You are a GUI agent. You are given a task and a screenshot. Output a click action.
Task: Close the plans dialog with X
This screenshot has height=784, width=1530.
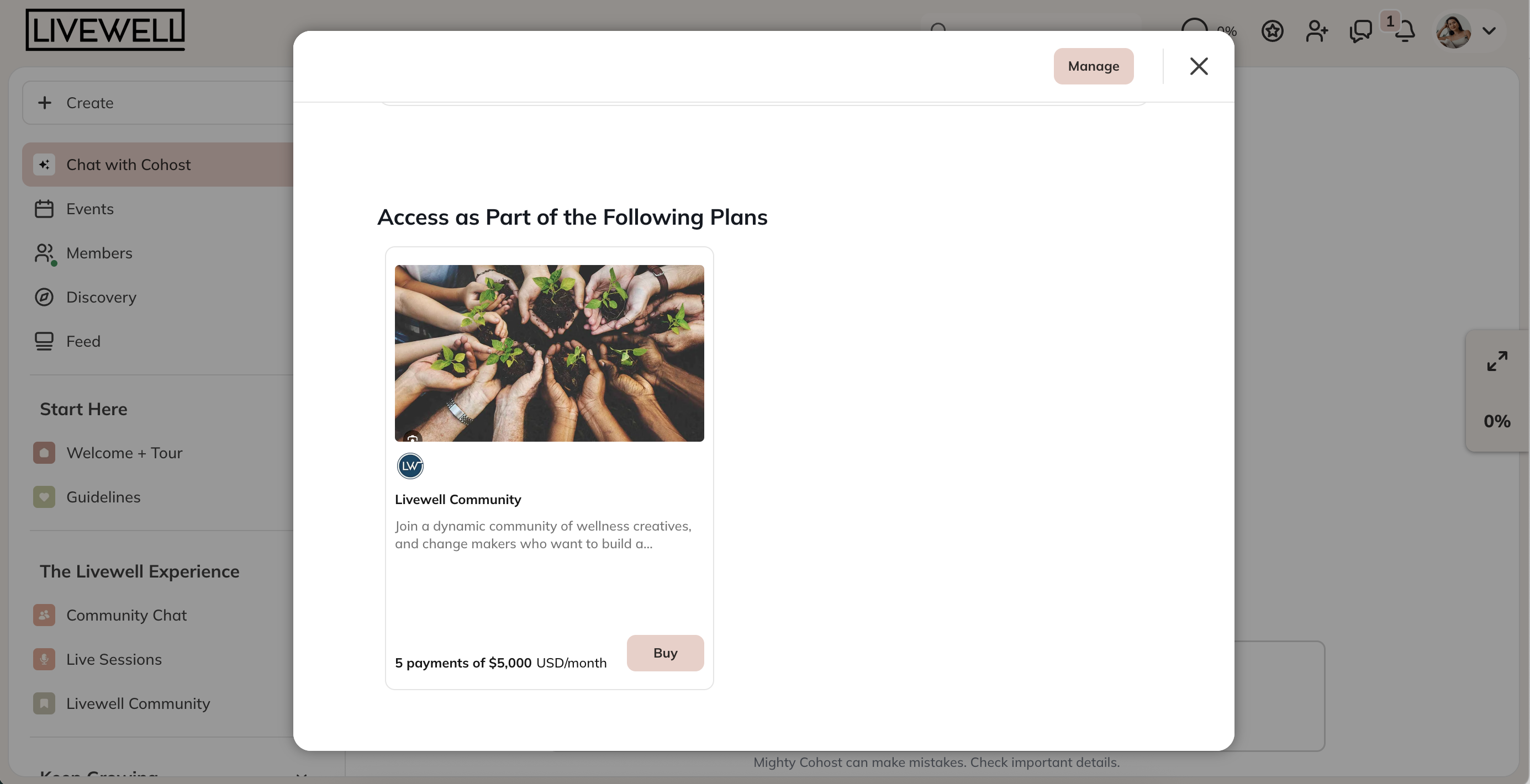(x=1199, y=66)
